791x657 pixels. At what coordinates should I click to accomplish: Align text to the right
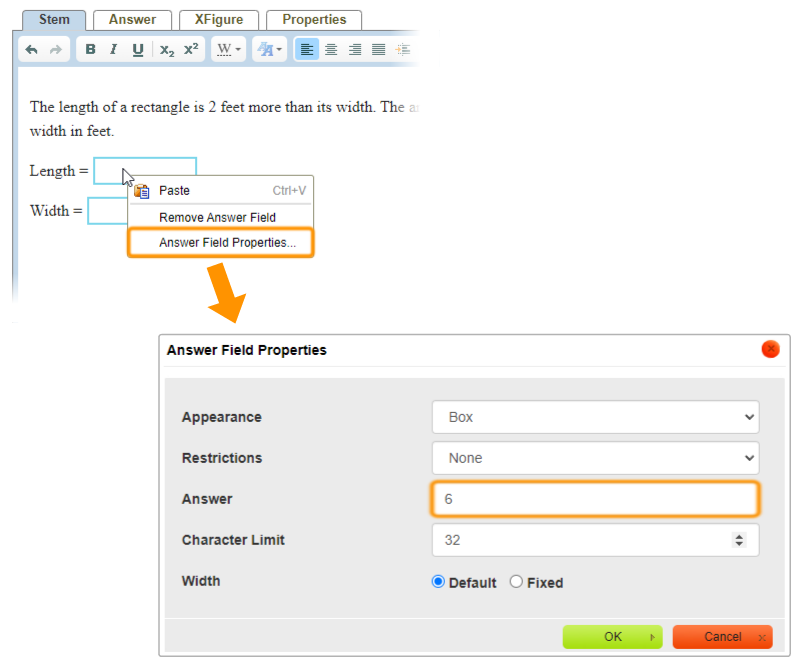(x=355, y=49)
